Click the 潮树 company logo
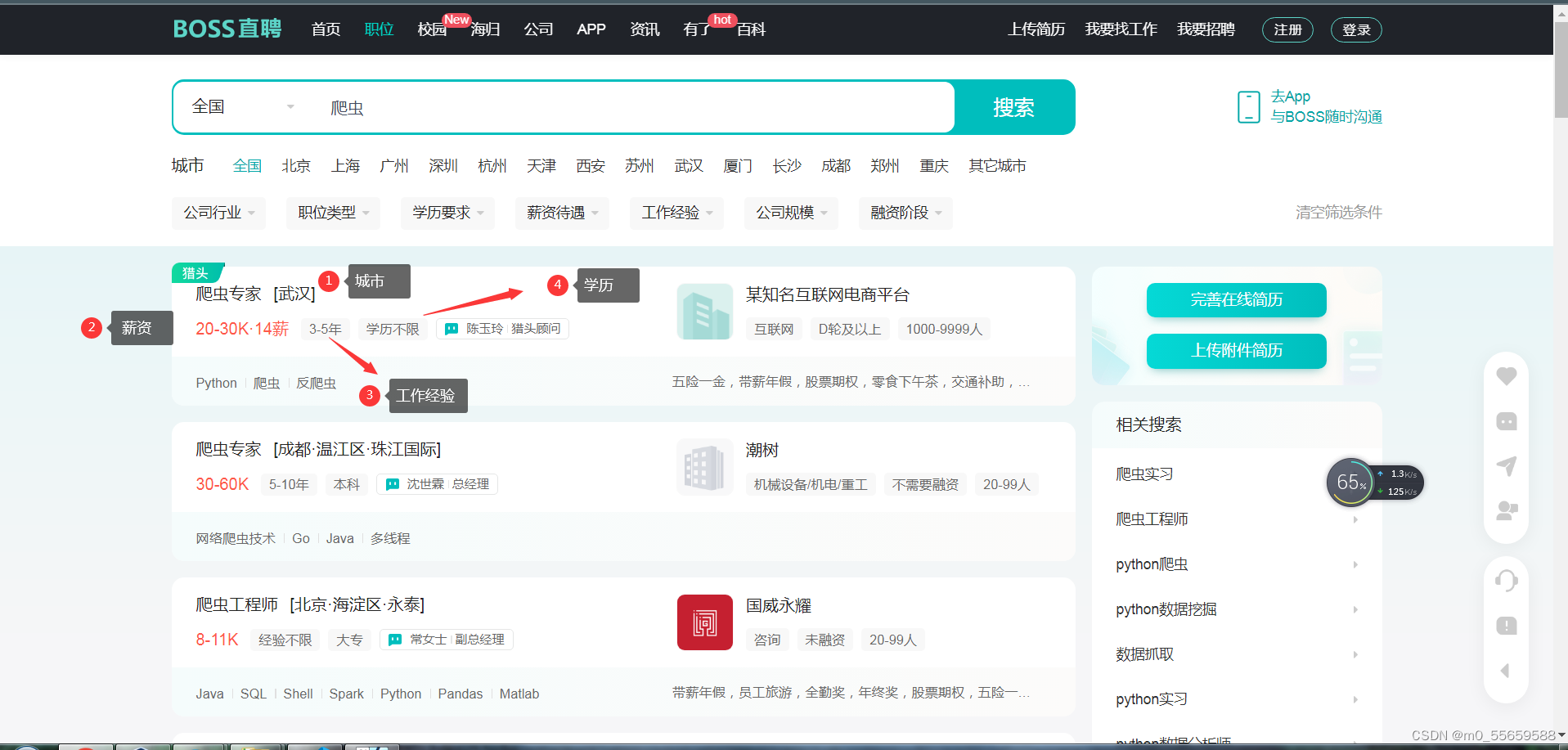Viewport: 1568px width, 750px height. [x=704, y=467]
